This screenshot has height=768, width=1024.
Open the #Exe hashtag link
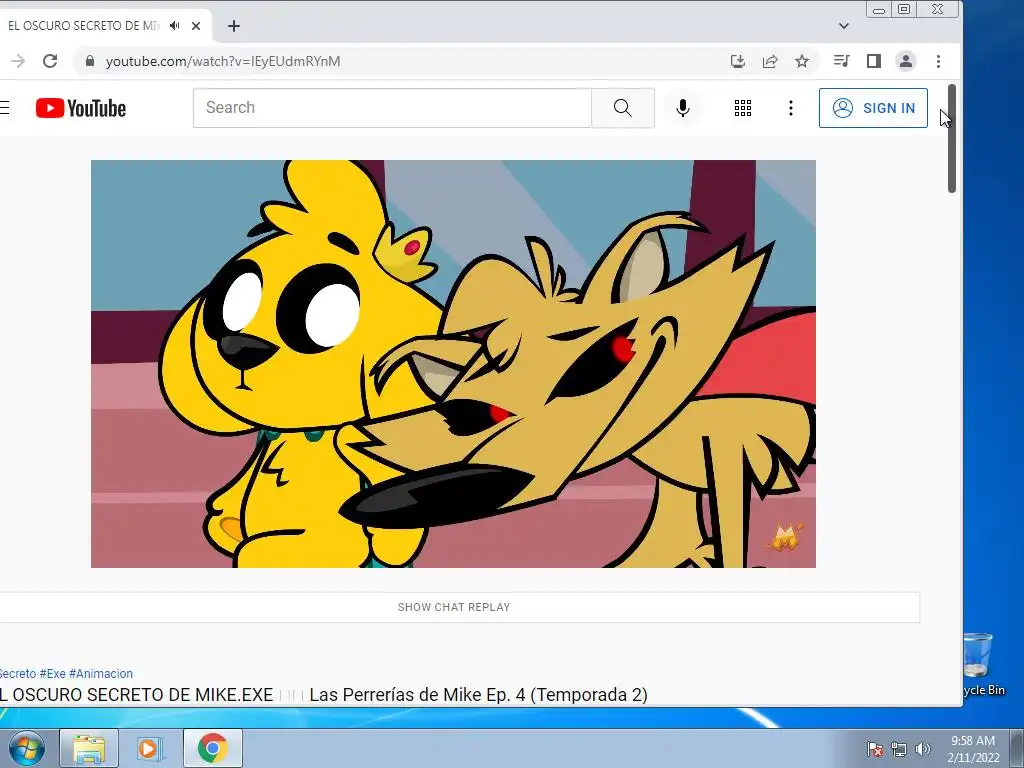(x=52, y=673)
